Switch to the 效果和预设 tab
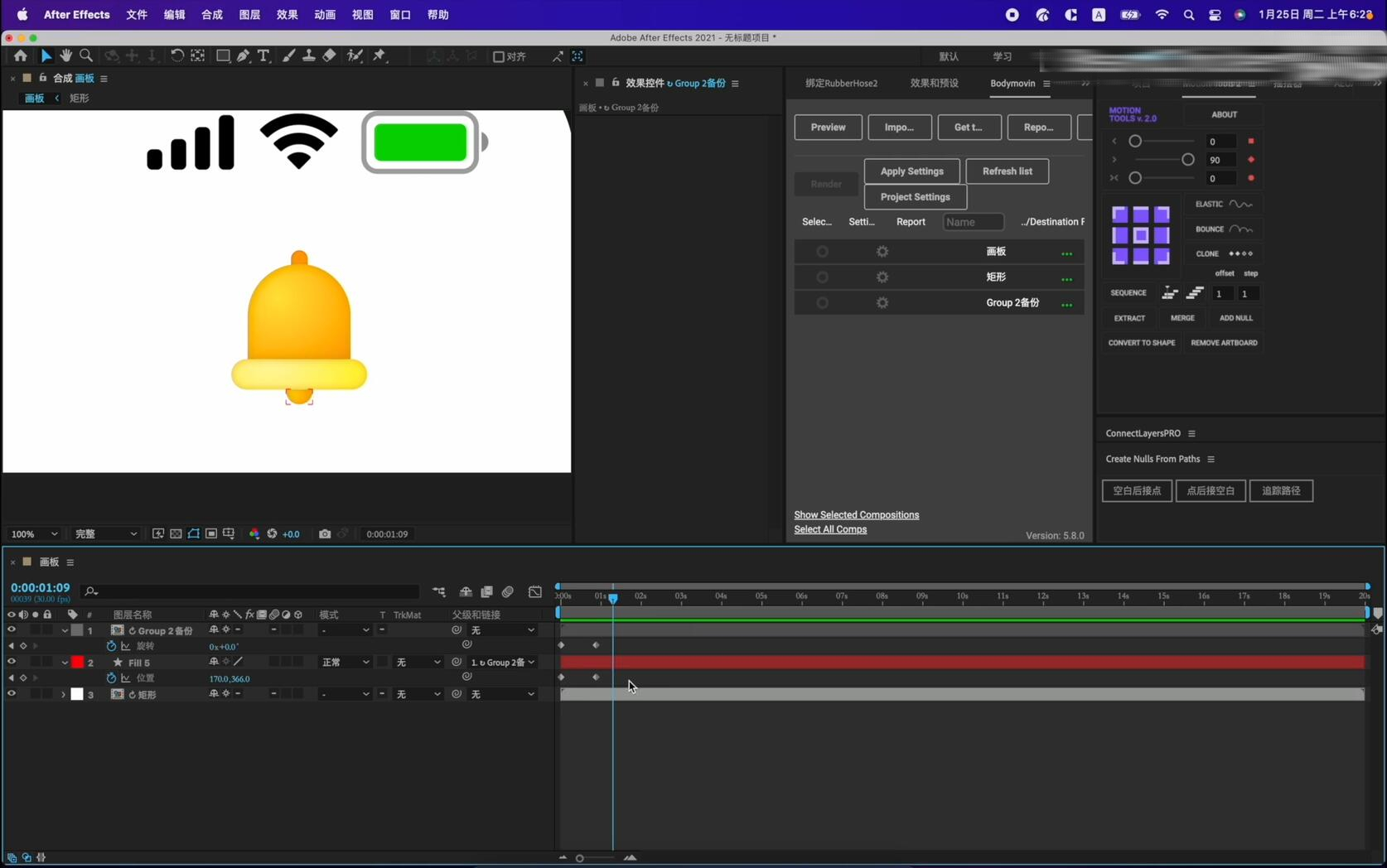Image resolution: width=1387 pixels, height=868 pixels. [934, 83]
